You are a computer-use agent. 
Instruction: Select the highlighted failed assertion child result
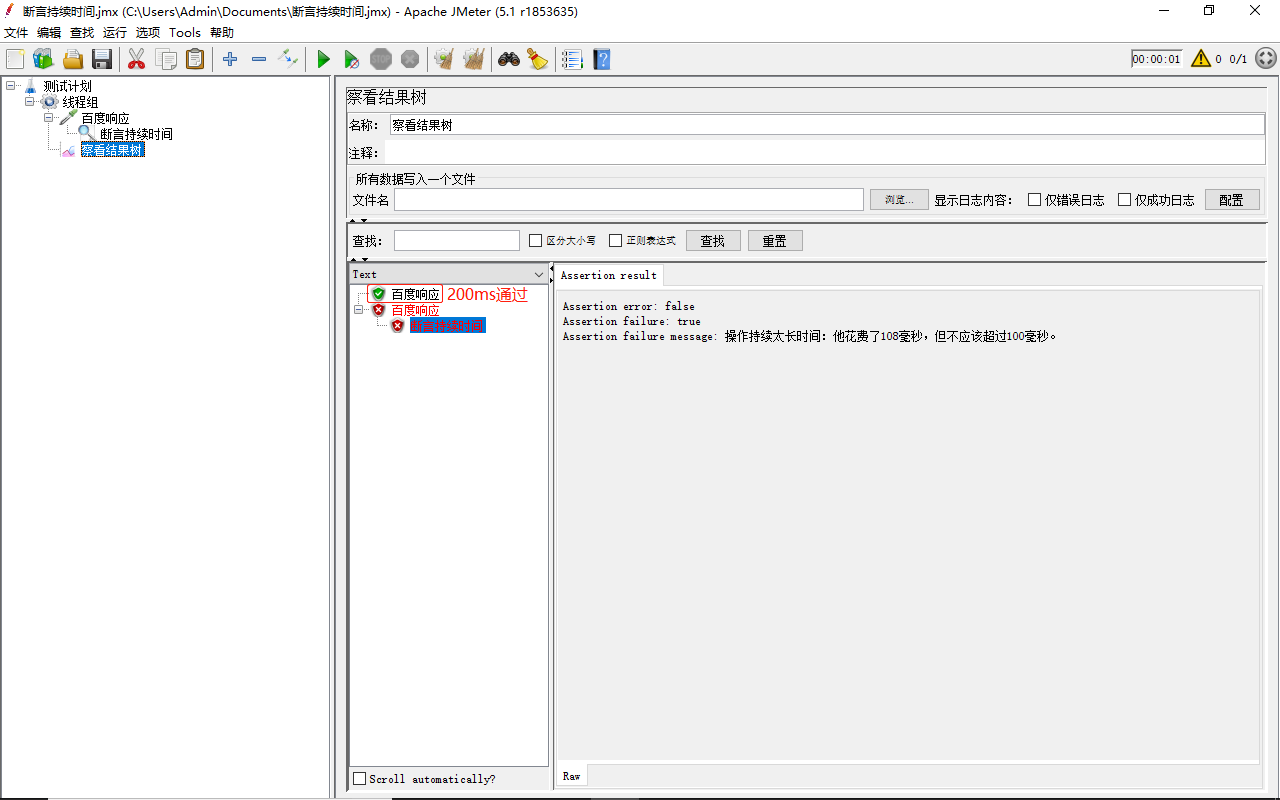point(447,326)
